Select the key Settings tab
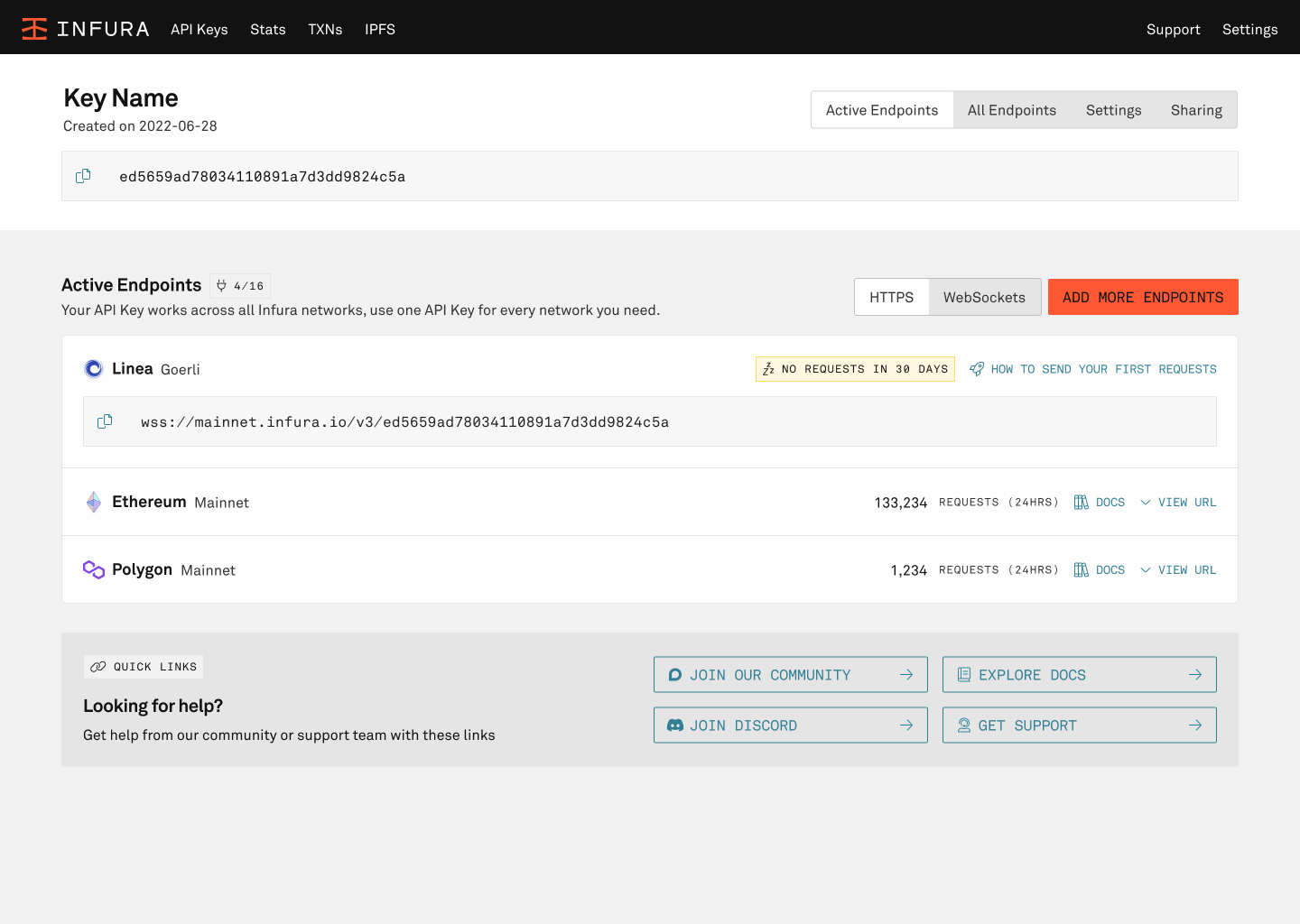The width and height of the screenshot is (1300, 924). coord(1114,110)
